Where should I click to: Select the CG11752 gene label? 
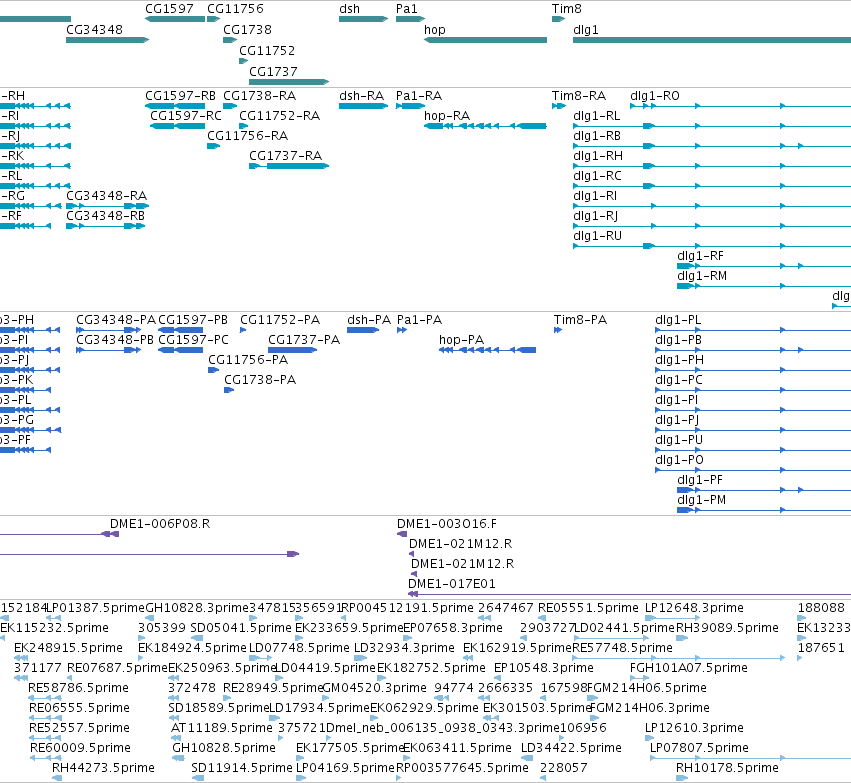tap(267, 51)
